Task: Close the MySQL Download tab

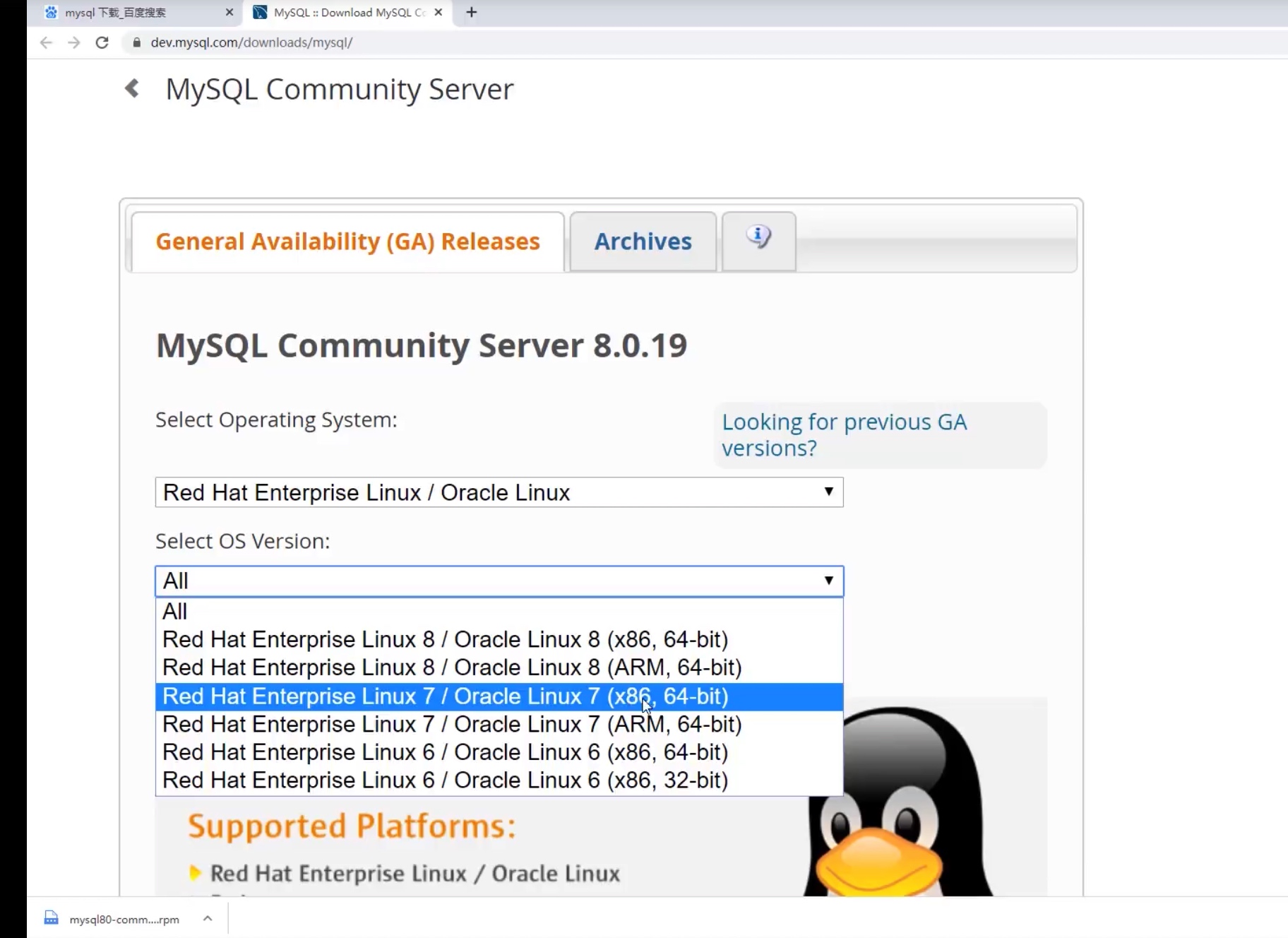Action: 439,12
